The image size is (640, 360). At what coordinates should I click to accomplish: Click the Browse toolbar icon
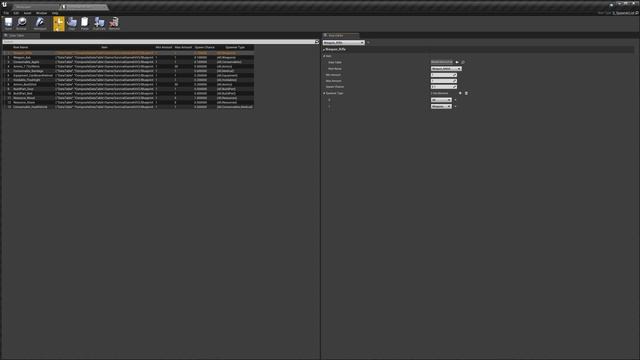point(21,23)
